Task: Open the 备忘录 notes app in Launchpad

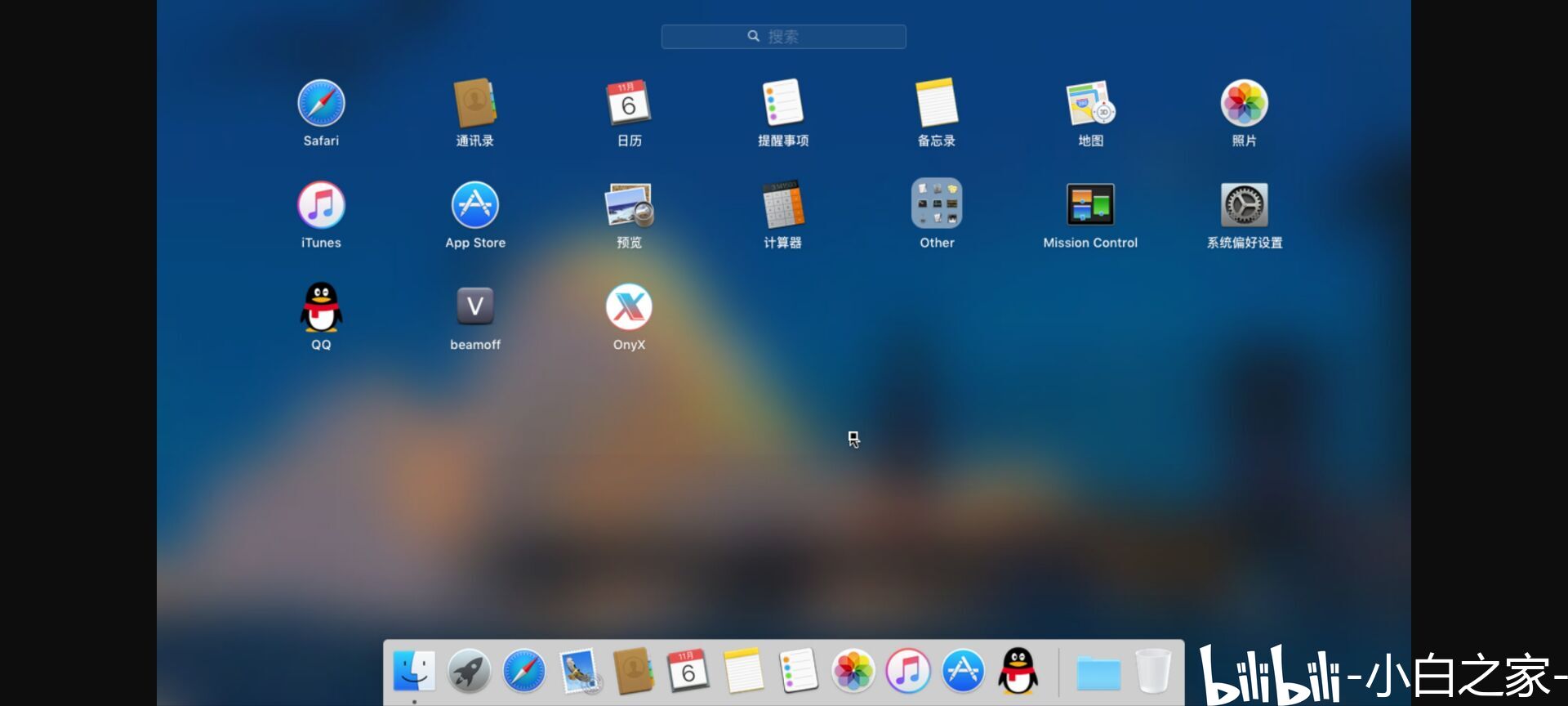Action: click(937, 103)
